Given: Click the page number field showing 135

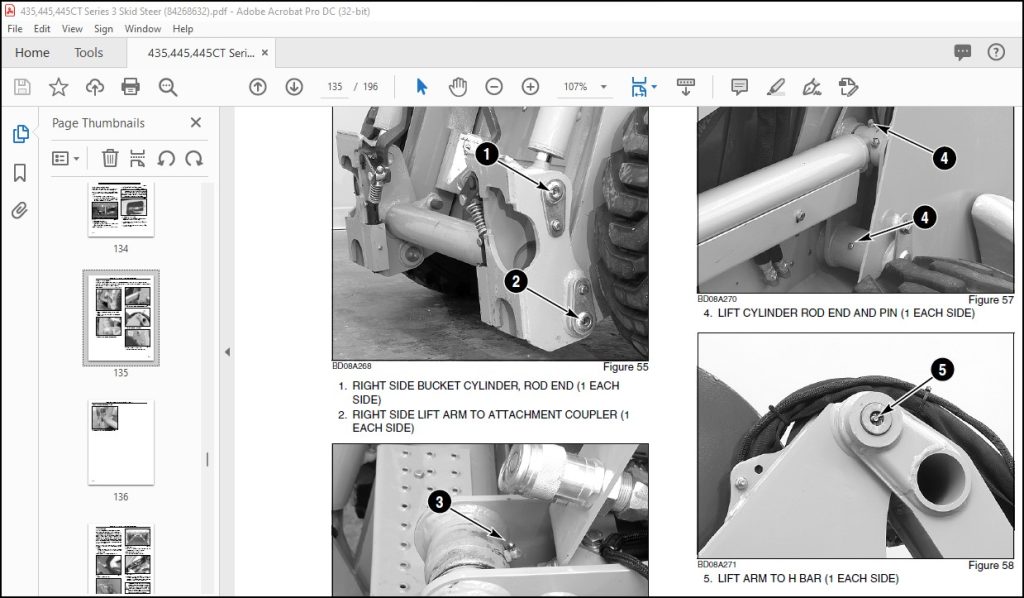Looking at the screenshot, I should (335, 87).
